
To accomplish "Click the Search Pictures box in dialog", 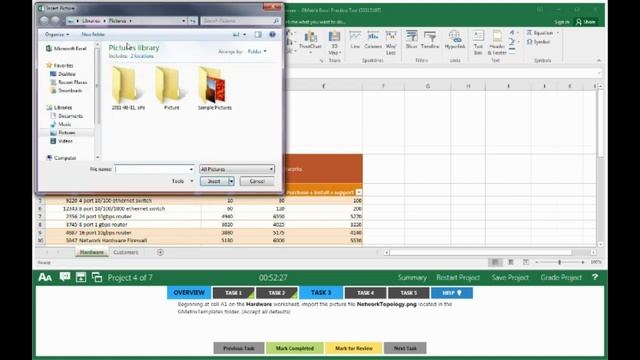I will [240, 21].
